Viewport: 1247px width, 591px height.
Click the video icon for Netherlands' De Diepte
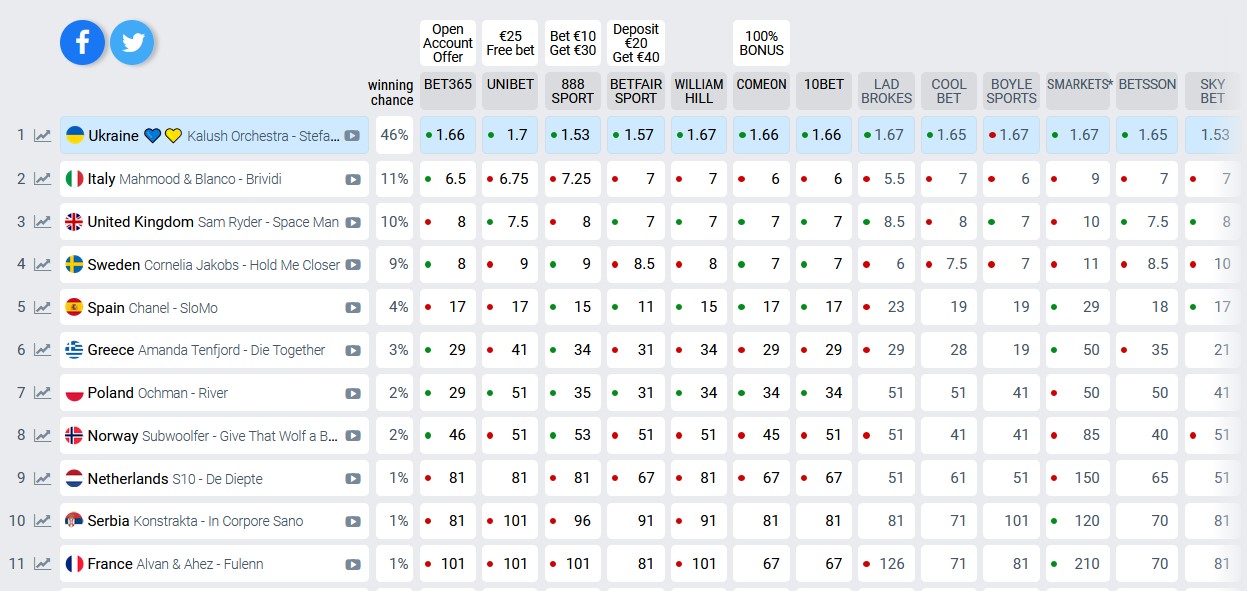click(352, 479)
